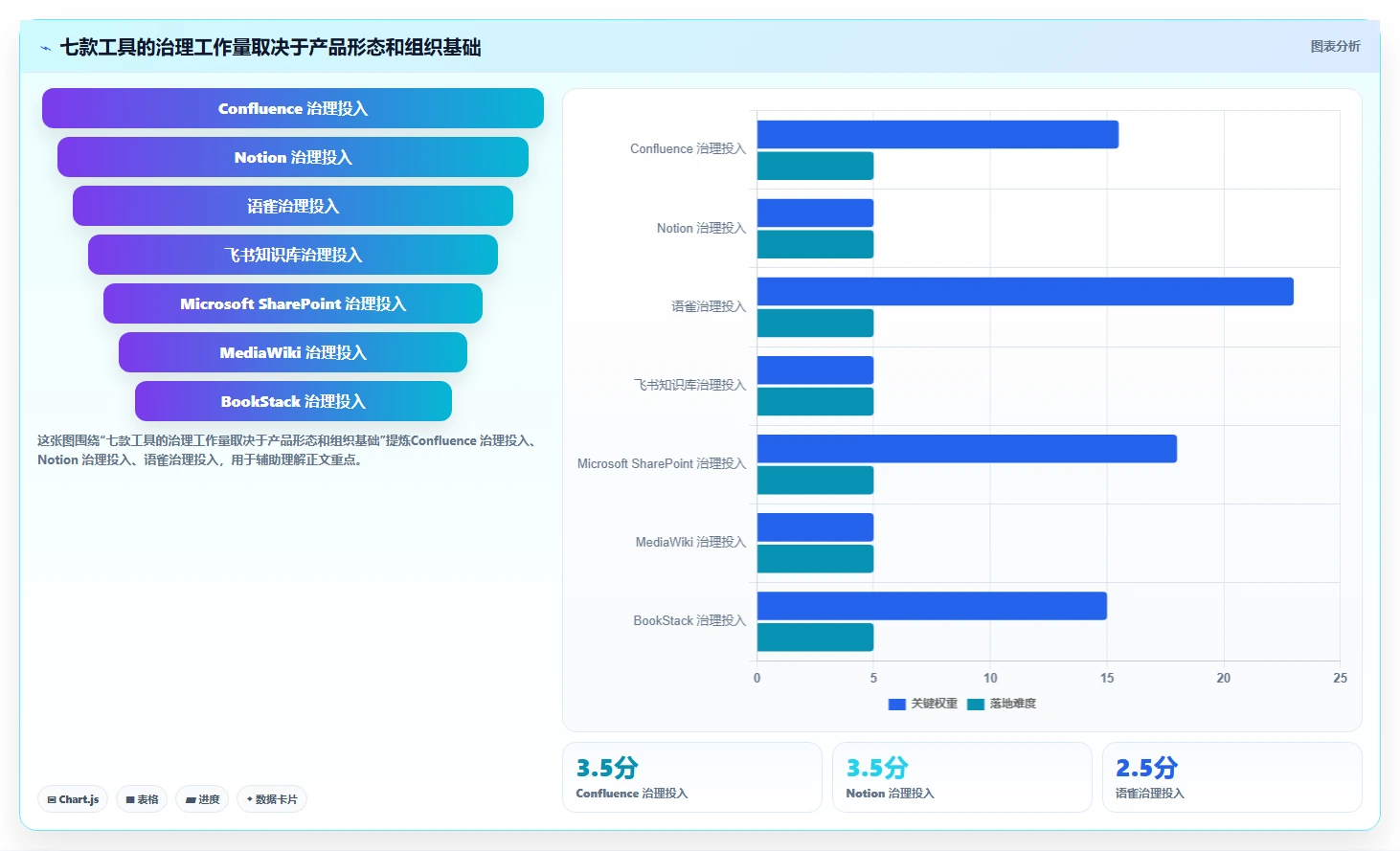
Task: Click the Notion 治理投入 y-axis label
Action: 701,228
